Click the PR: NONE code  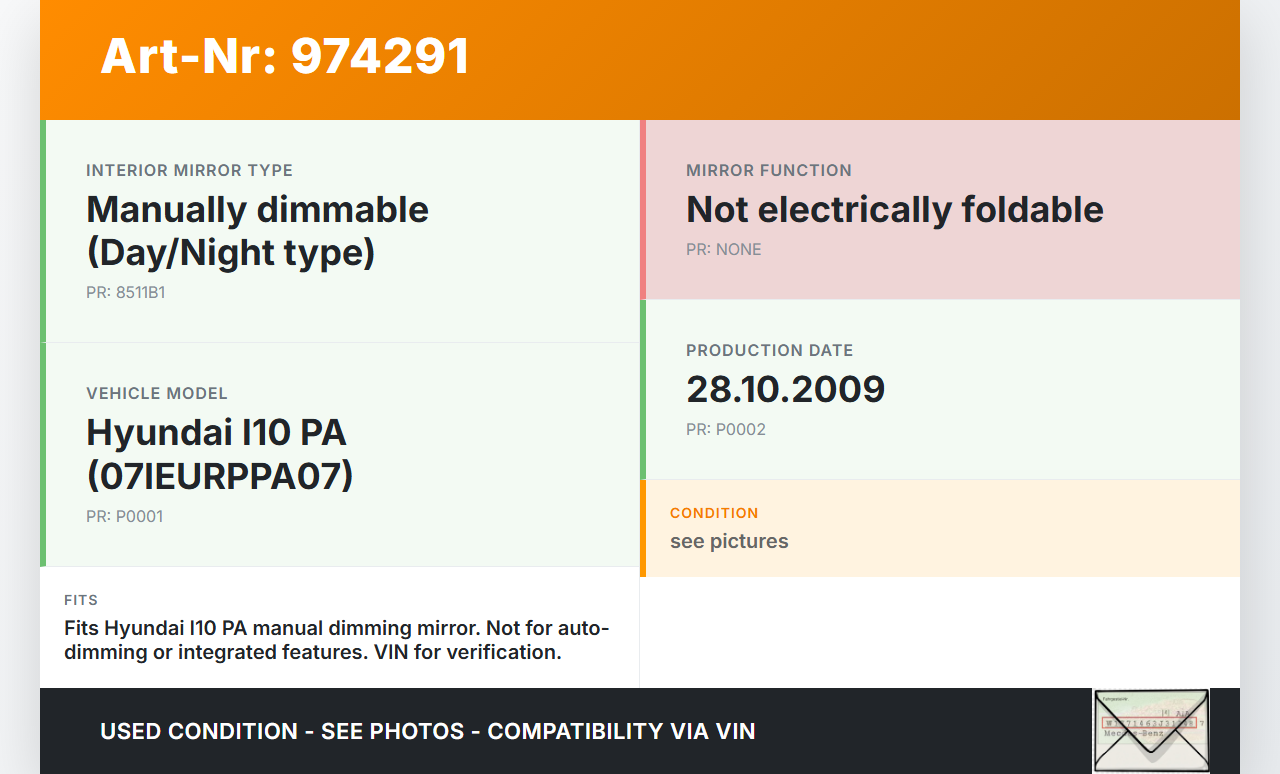723,249
